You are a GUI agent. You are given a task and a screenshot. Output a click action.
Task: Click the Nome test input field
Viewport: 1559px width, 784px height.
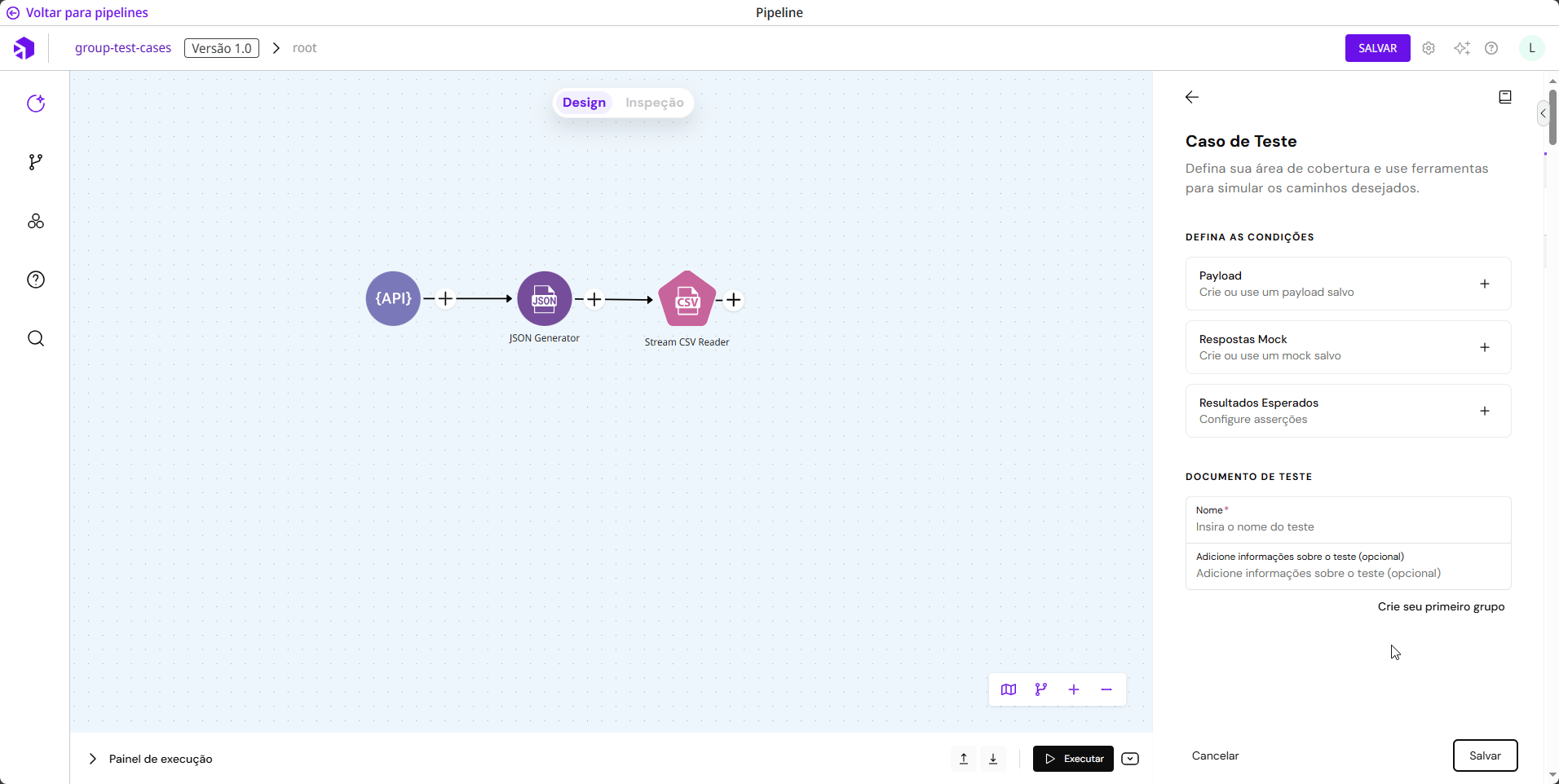pyautogui.click(x=1348, y=526)
